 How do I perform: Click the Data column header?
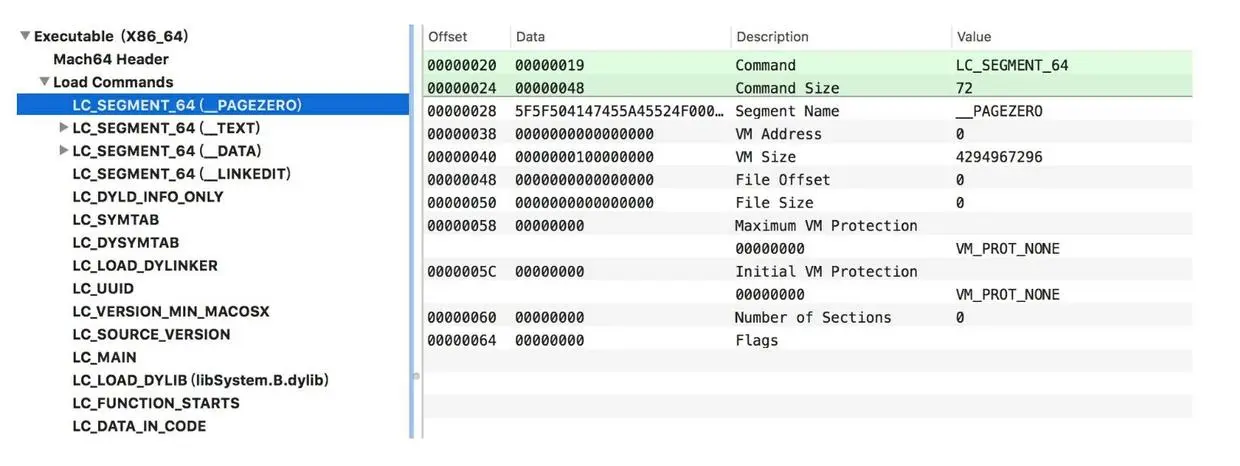(530, 37)
